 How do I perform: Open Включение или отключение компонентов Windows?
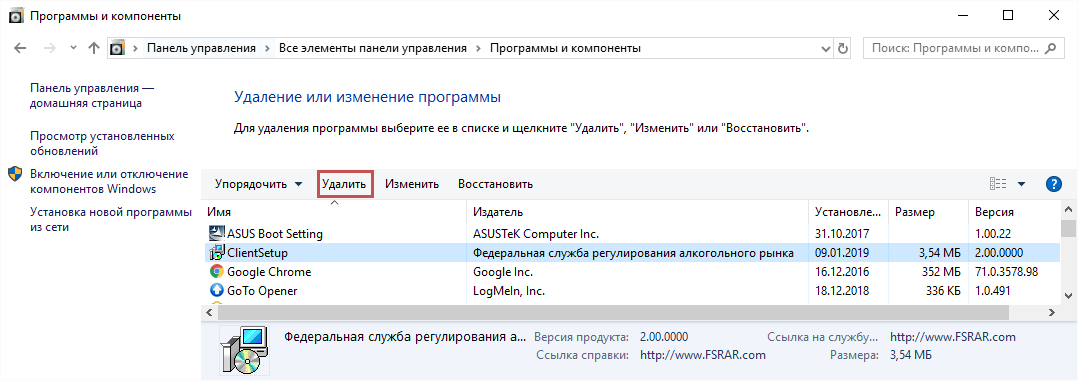[109, 182]
